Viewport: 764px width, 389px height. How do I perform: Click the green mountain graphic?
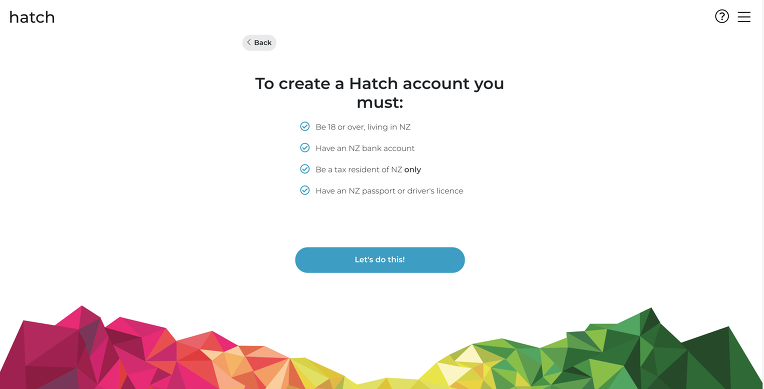658,353
